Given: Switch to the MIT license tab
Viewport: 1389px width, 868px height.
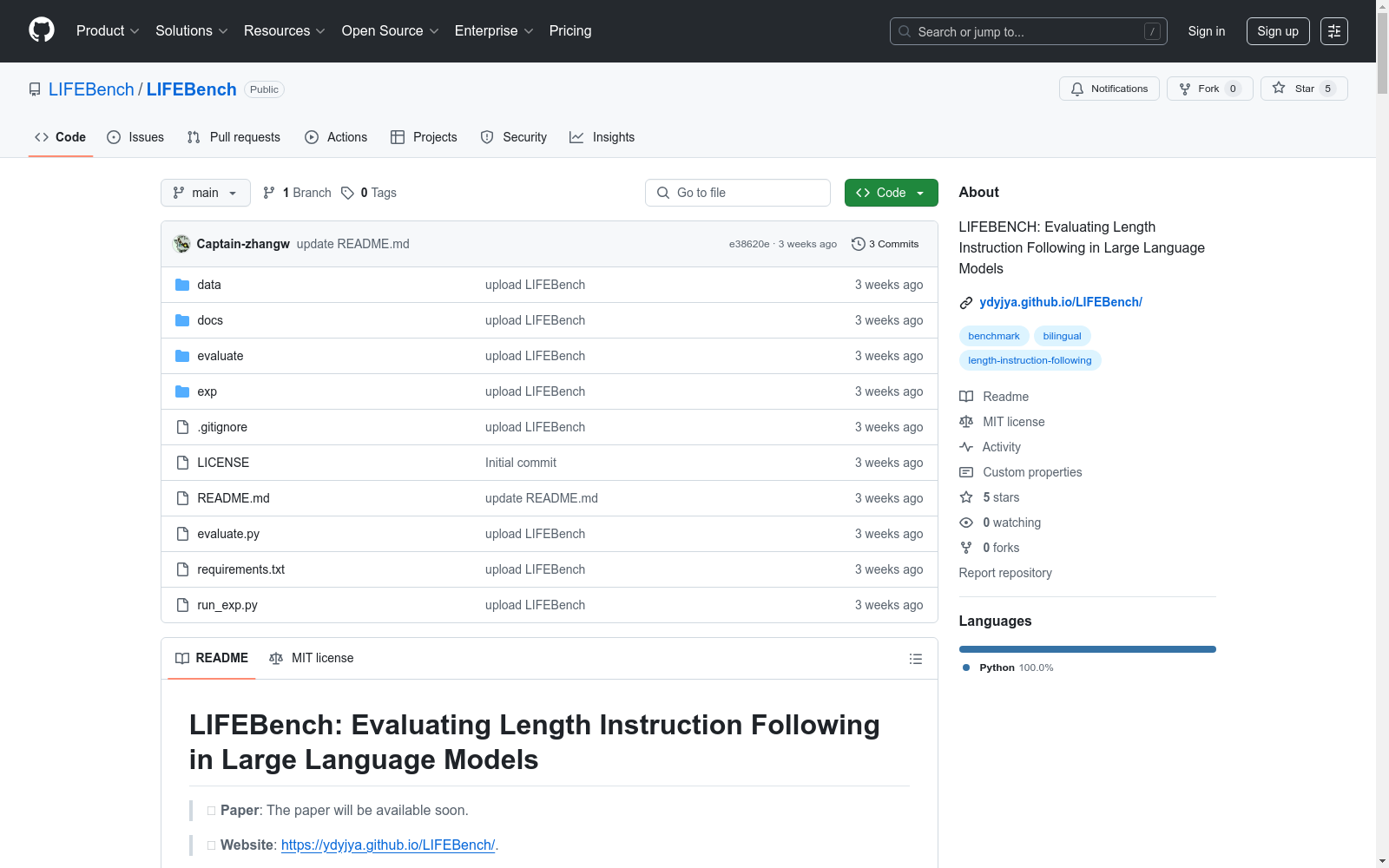Looking at the screenshot, I should coord(312,658).
